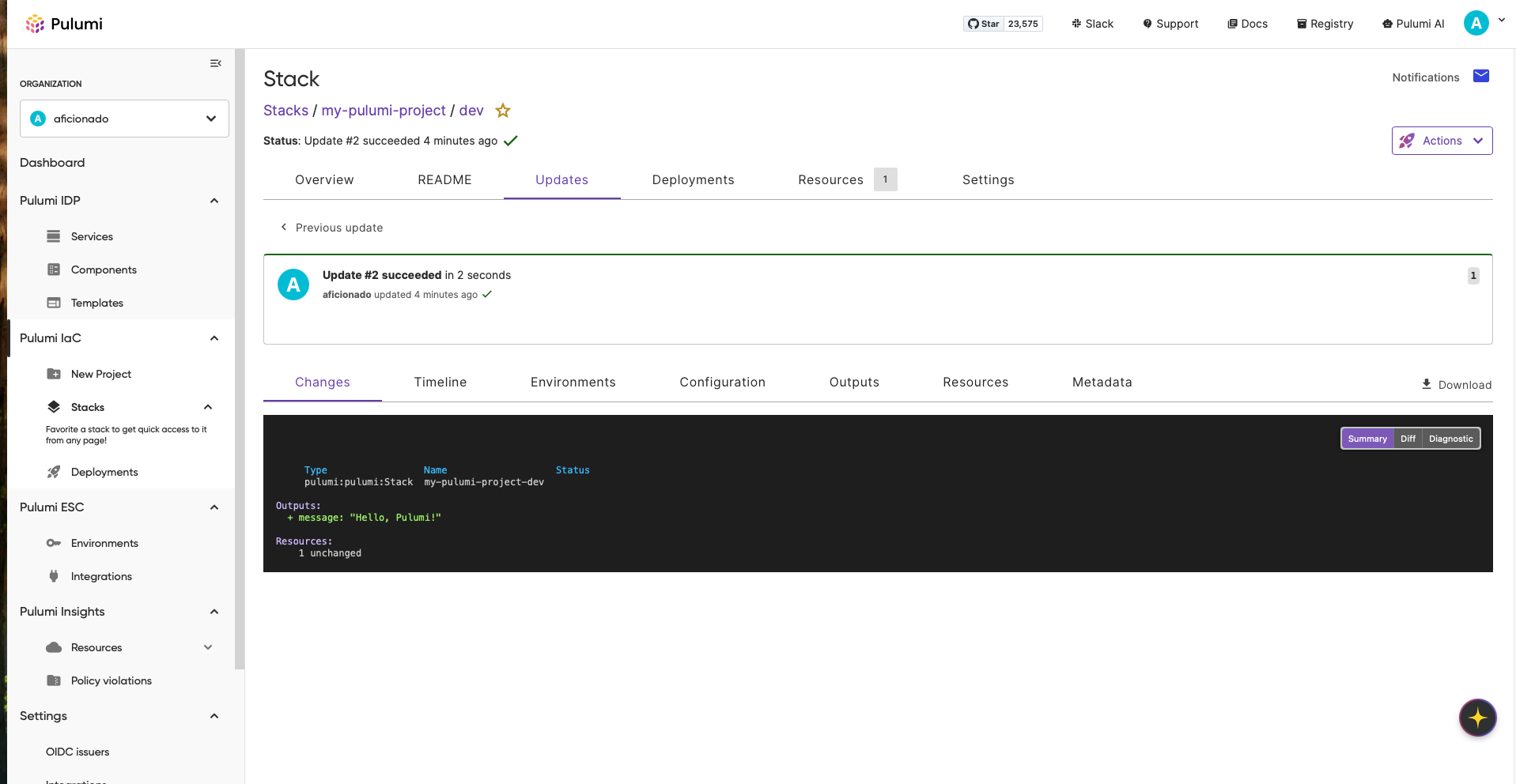
Task: Click the Environments key icon
Action: point(54,543)
